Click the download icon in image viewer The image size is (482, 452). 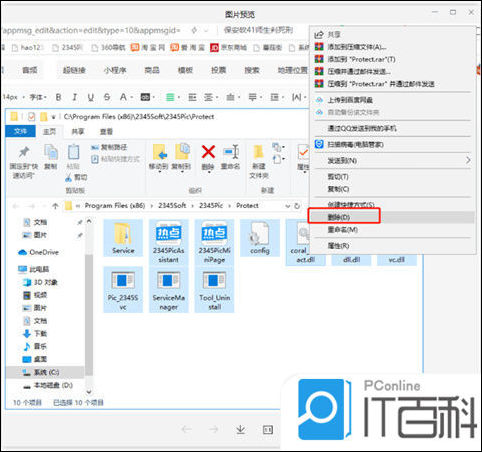pos(240,430)
